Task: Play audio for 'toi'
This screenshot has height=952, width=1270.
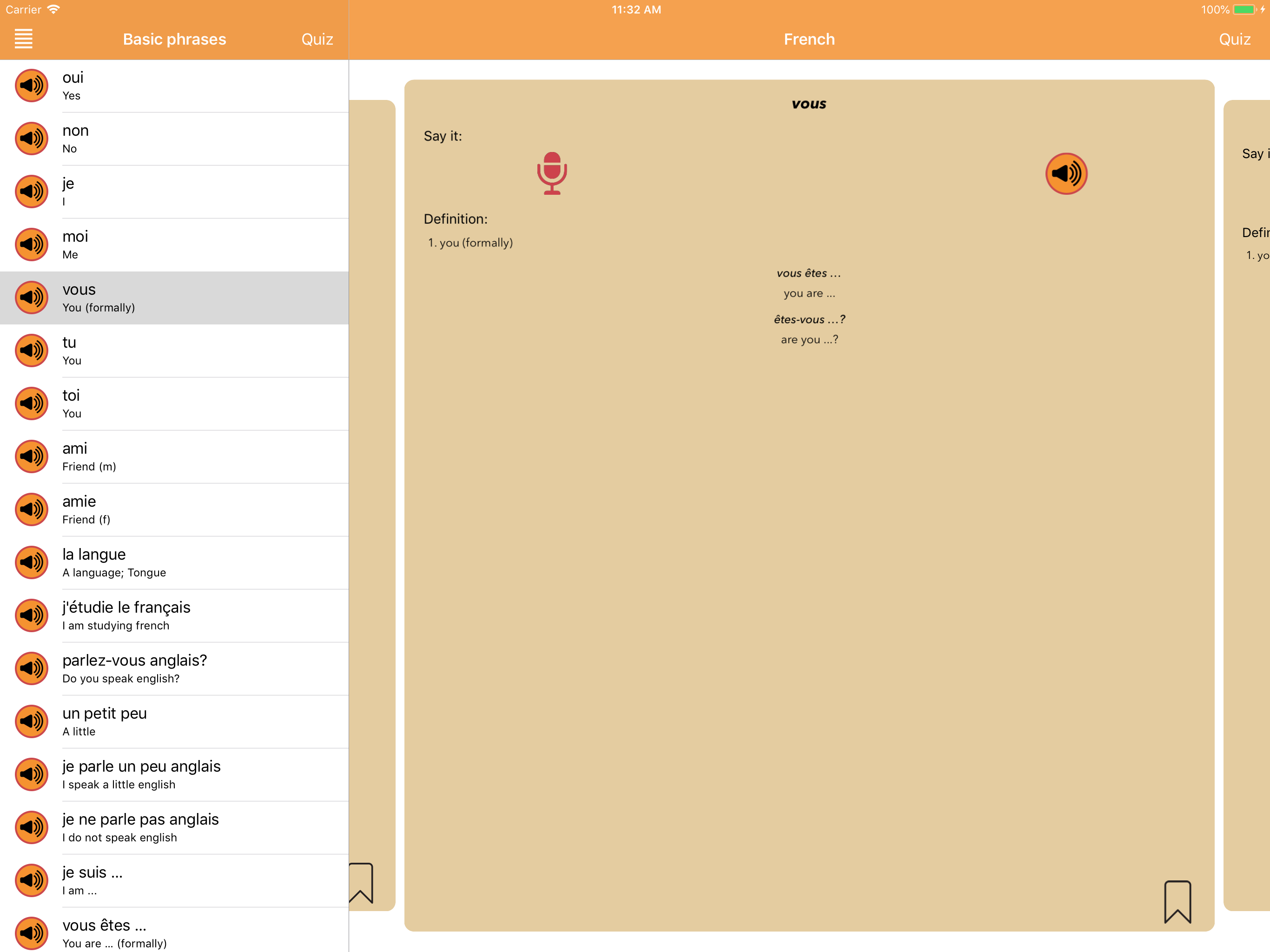Action: (x=32, y=403)
